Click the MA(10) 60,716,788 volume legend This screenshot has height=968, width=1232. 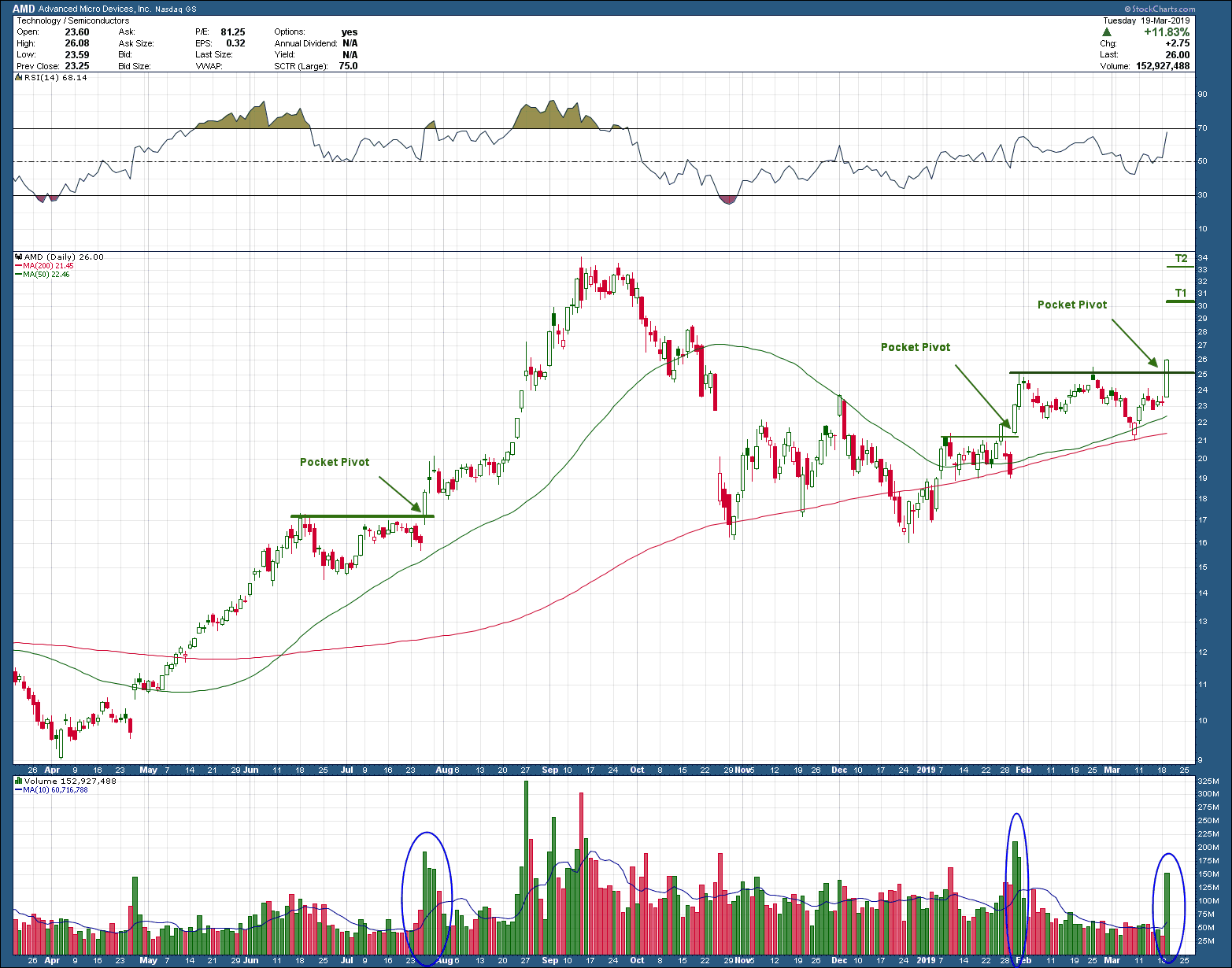point(52,789)
